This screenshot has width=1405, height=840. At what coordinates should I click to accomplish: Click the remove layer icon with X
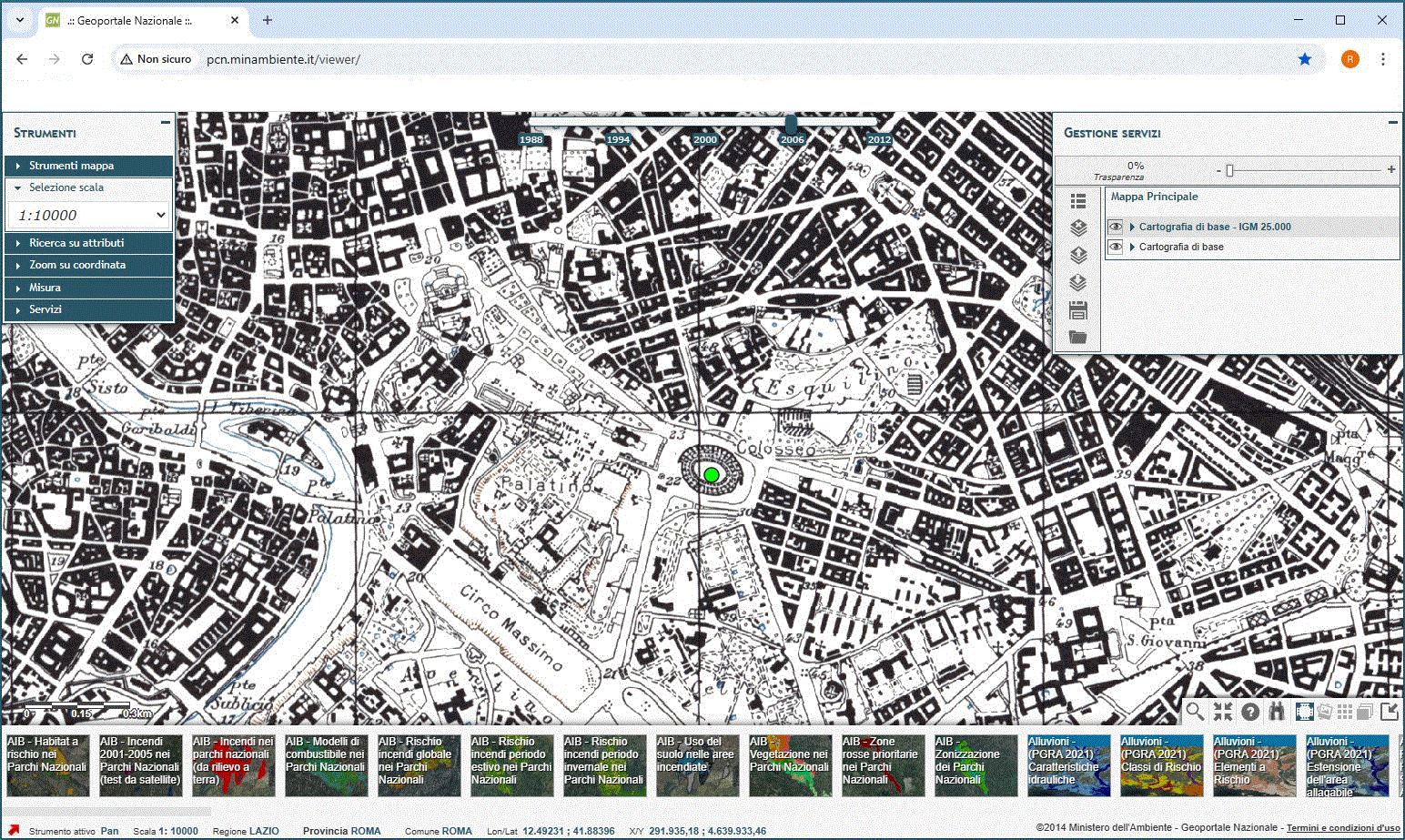tap(1078, 228)
